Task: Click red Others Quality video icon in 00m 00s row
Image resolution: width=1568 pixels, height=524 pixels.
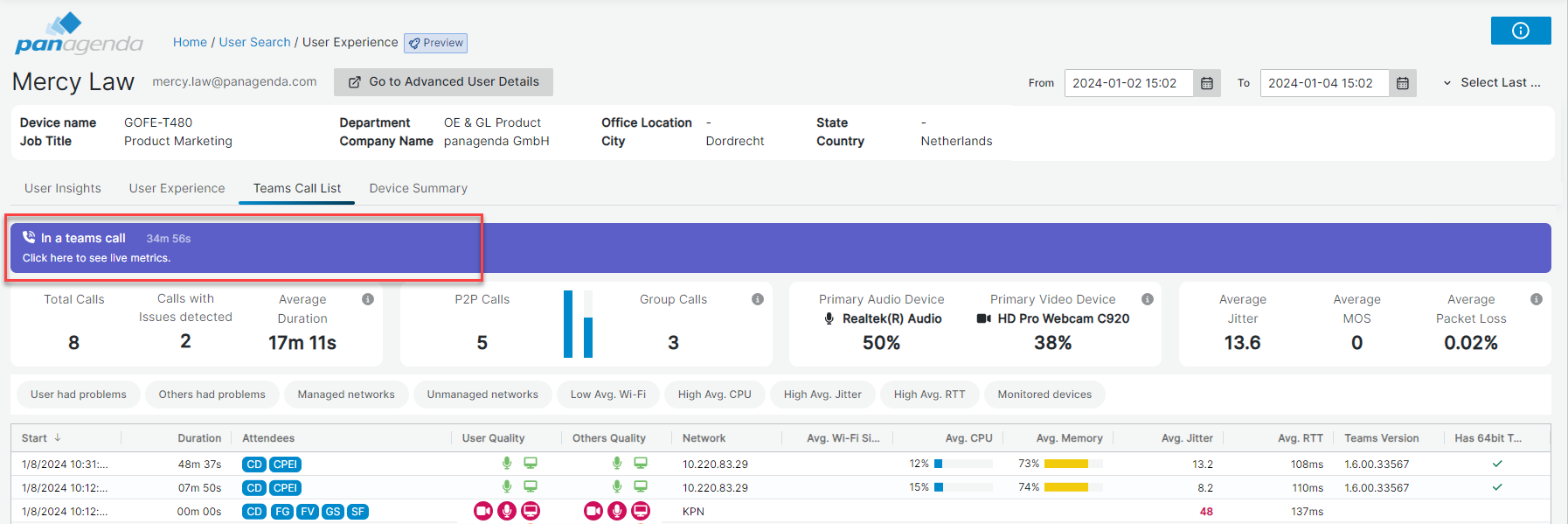Action: point(593,511)
